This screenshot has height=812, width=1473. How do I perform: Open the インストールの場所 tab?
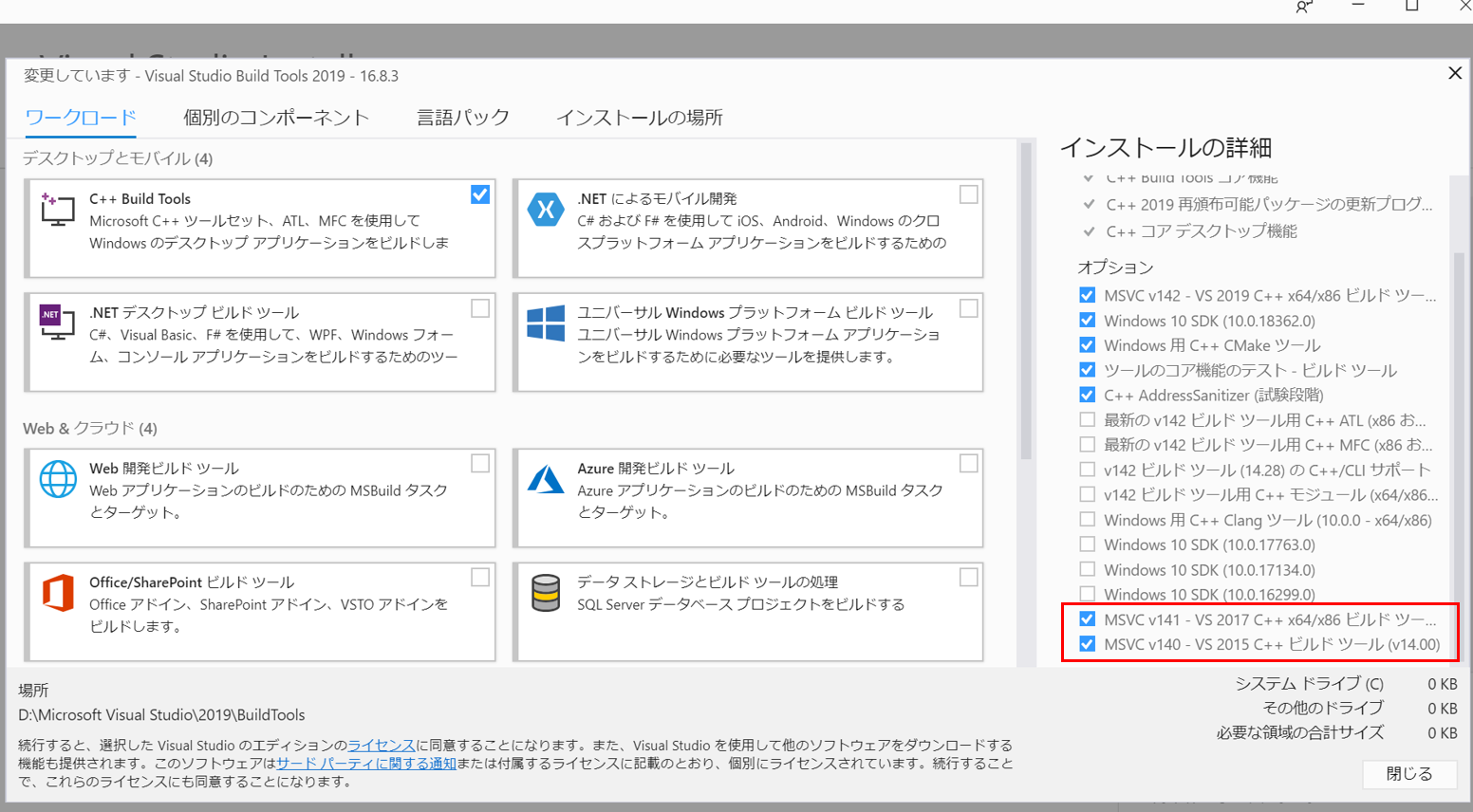pos(640,118)
